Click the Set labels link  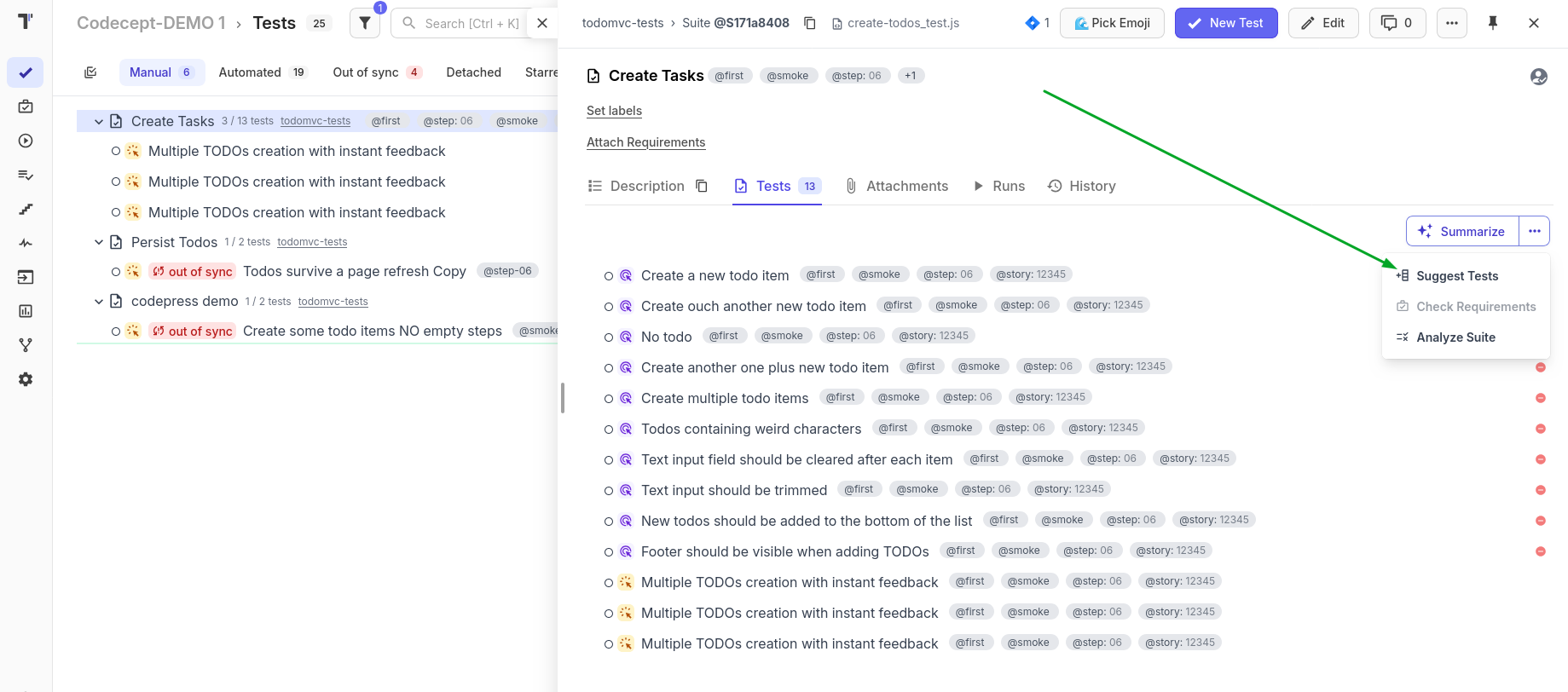coord(614,111)
